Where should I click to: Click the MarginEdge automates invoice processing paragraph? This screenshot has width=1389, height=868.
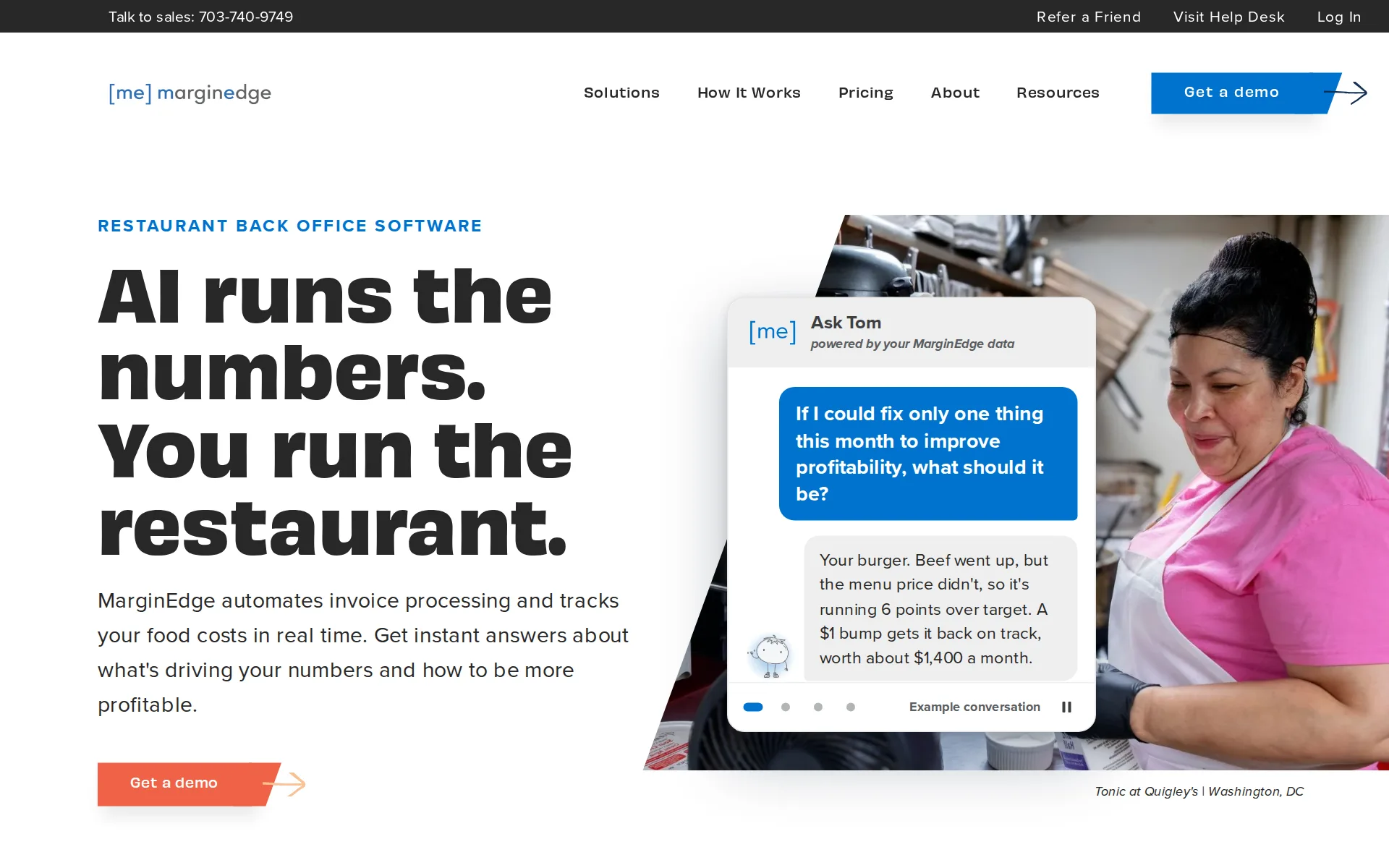coord(363,652)
